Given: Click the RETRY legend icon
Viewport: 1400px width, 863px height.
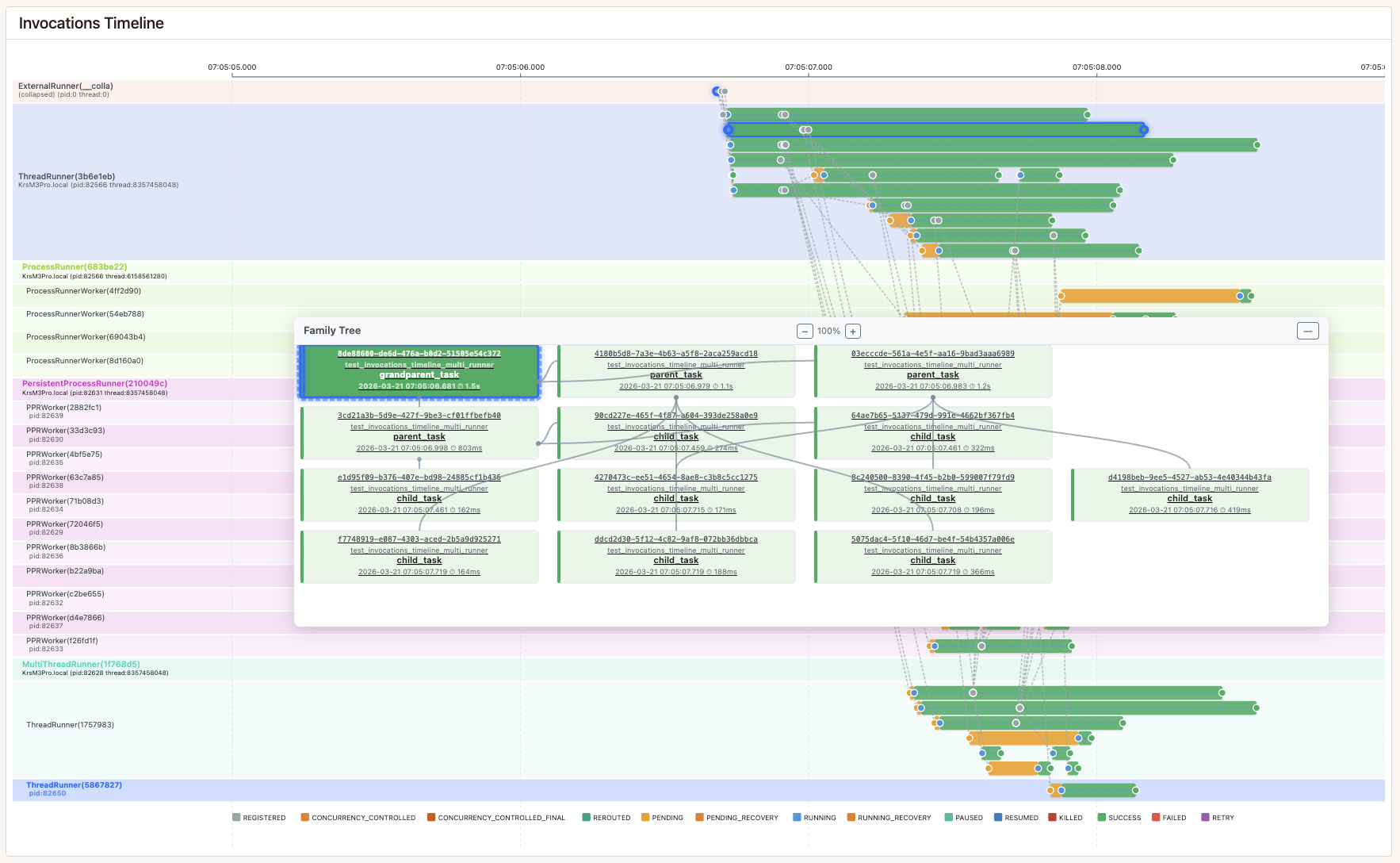Looking at the screenshot, I should 1204,817.
